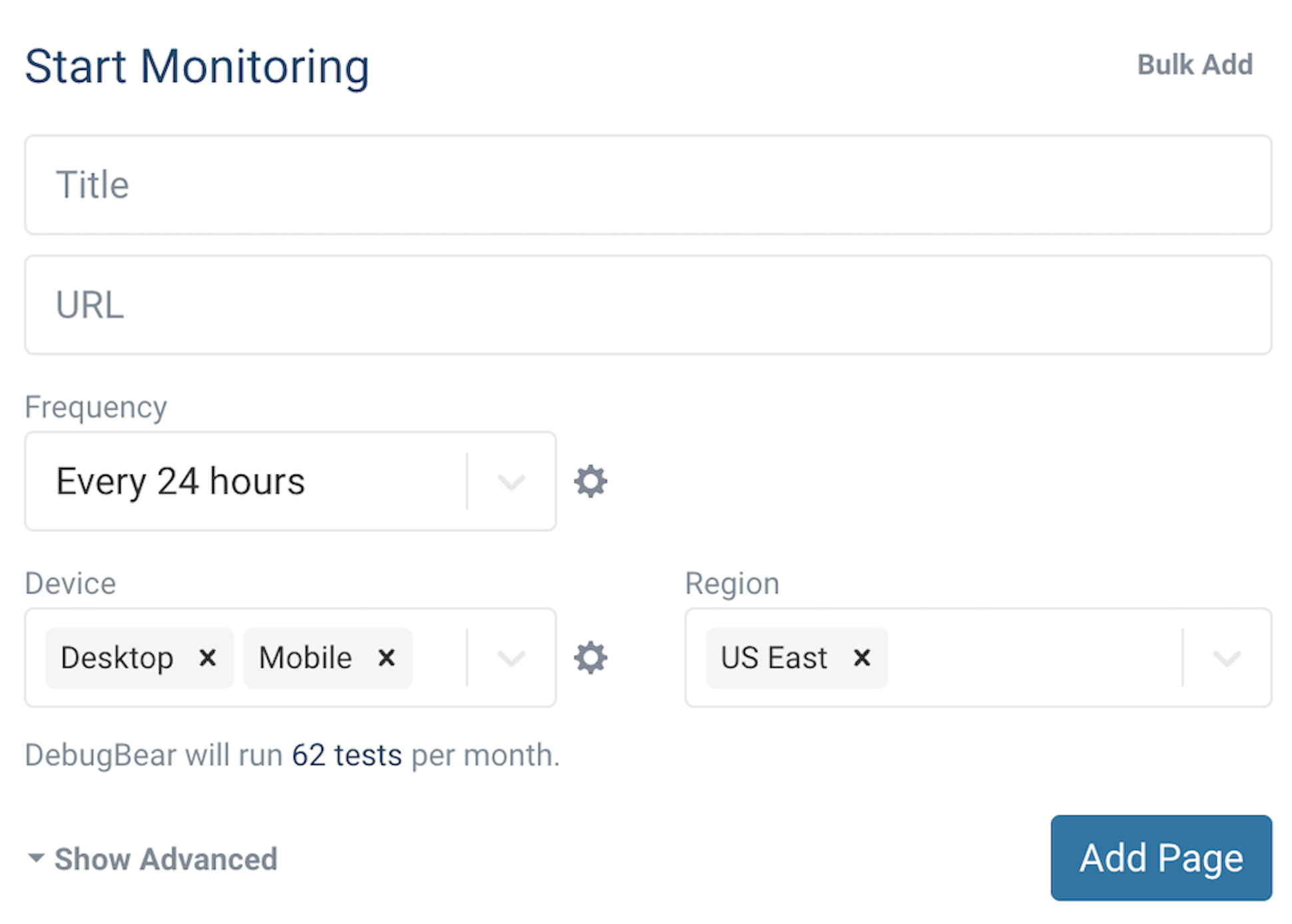Switch to Bulk Add mode
The image size is (1292, 924).
pos(1195,65)
